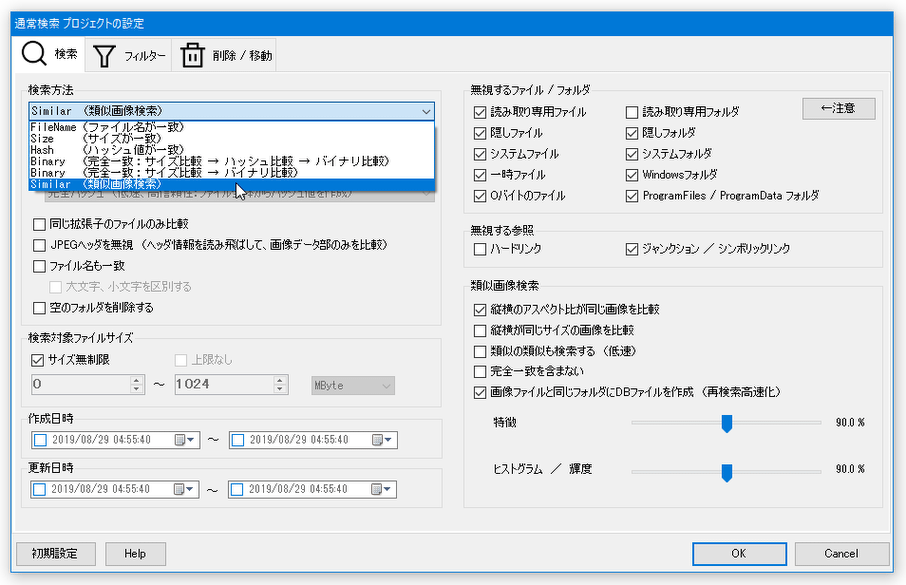Uncheck システムフォルダ checkbox

632,154
